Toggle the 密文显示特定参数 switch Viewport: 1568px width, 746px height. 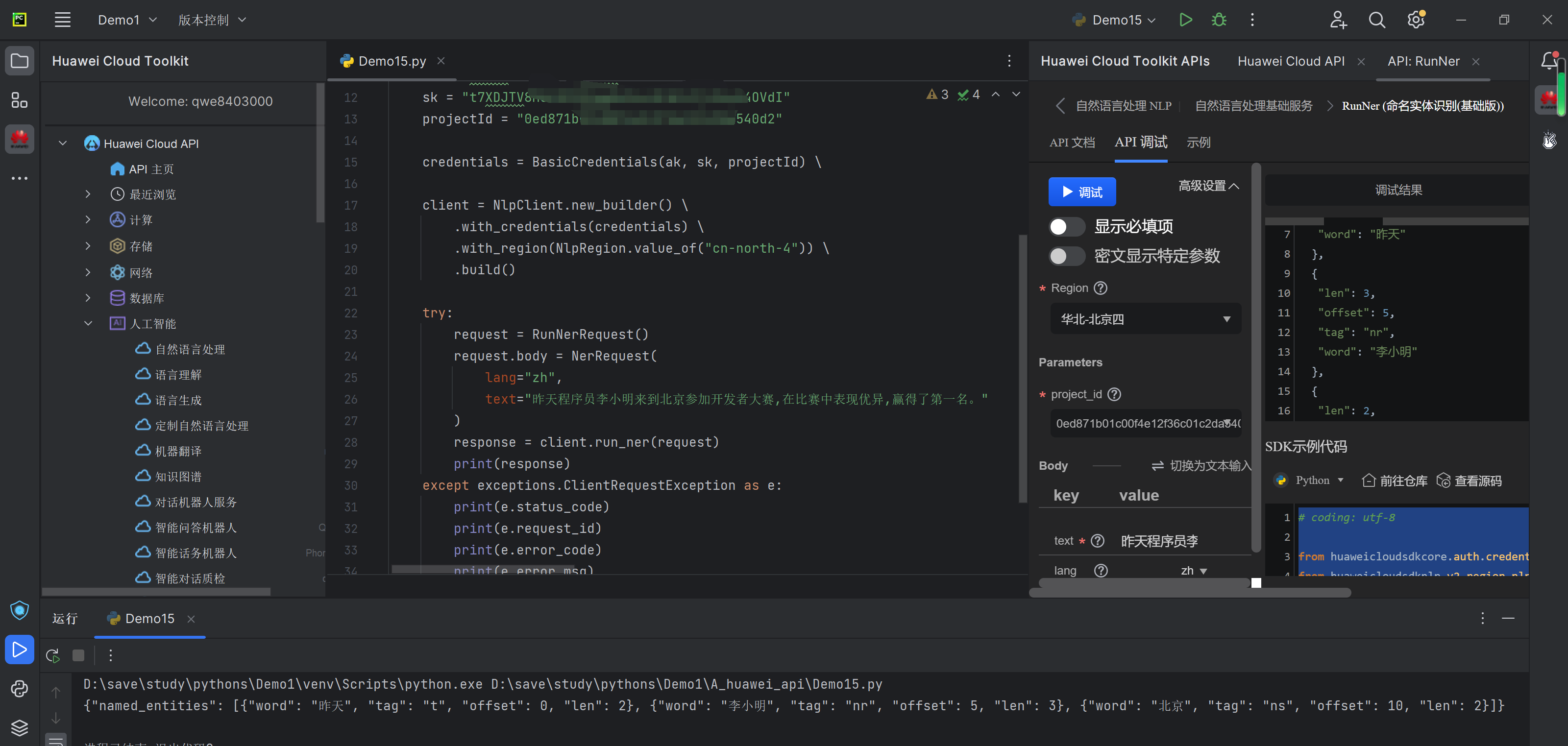point(1066,256)
